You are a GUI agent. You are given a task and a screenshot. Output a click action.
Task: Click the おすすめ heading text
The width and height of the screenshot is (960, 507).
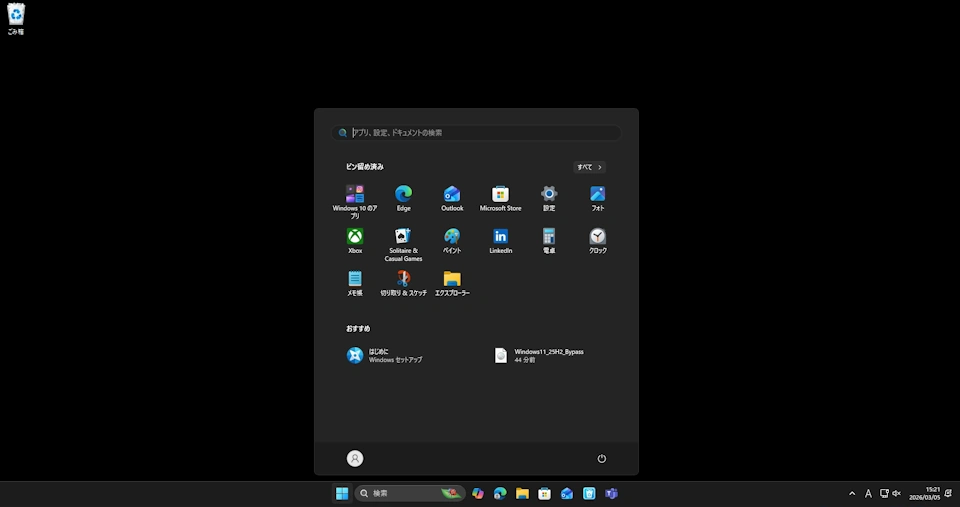358,329
